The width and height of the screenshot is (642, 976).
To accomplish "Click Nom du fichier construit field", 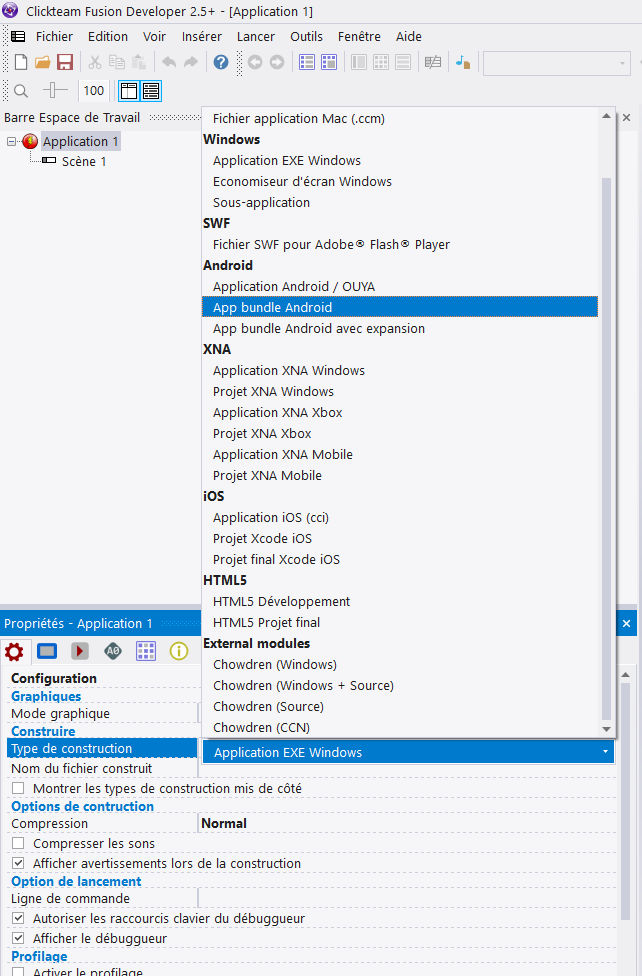I will [x=408, y=769].
